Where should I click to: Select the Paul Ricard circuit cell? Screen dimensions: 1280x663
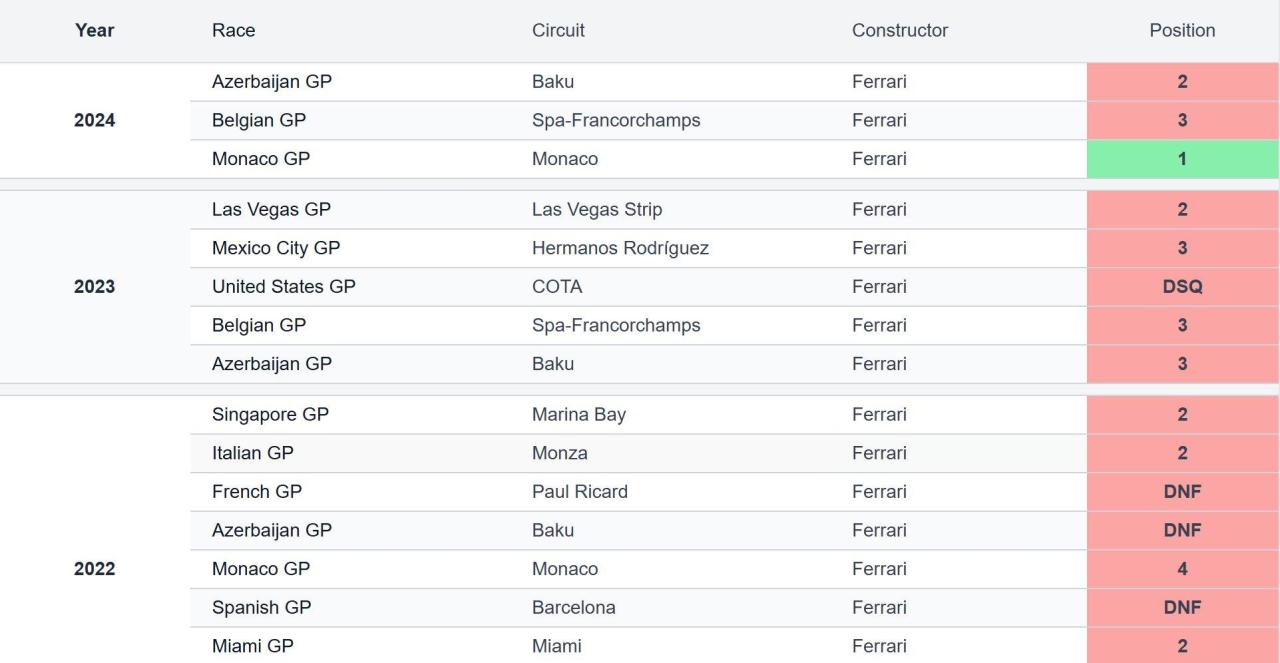[580, 492]
